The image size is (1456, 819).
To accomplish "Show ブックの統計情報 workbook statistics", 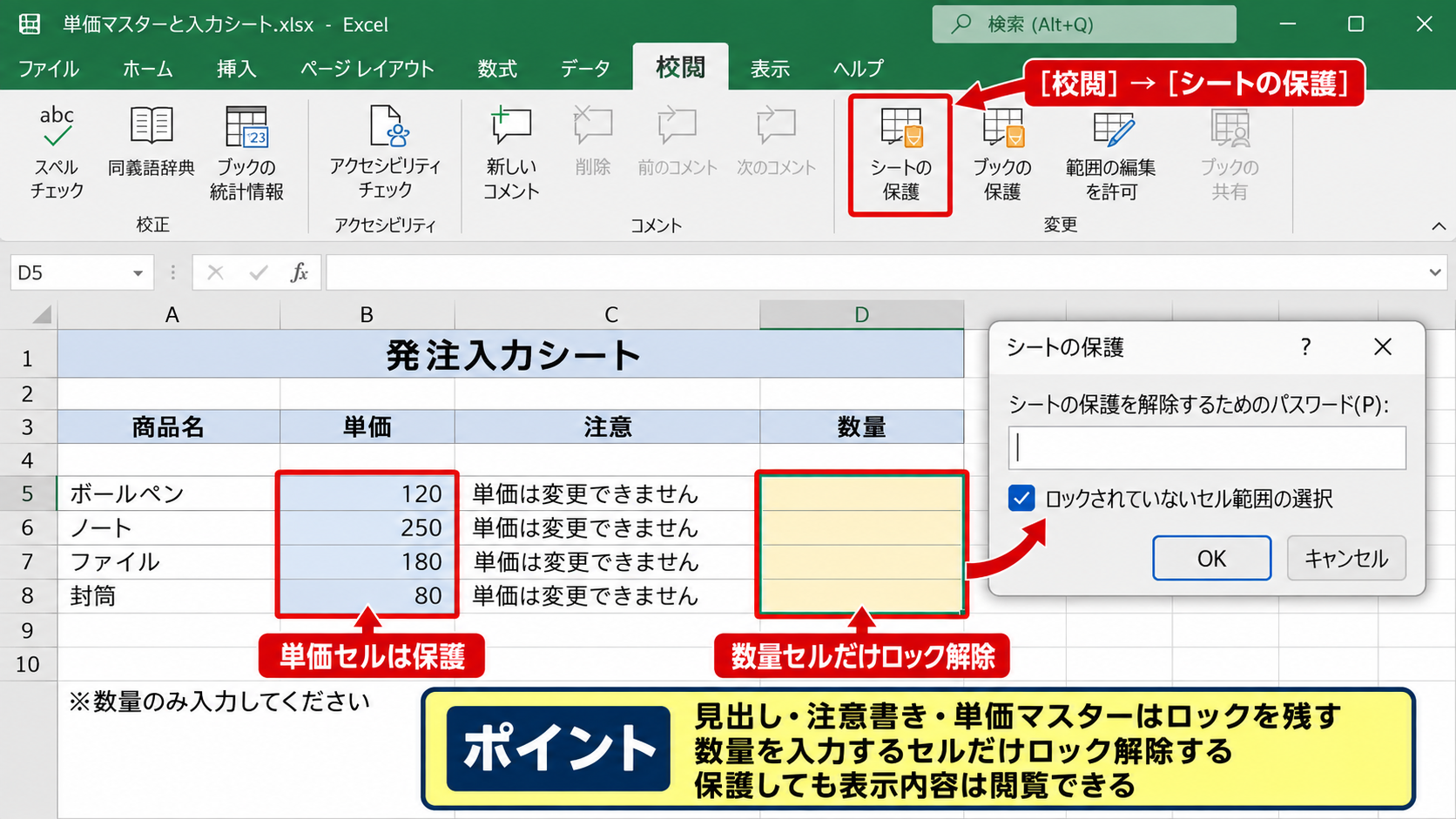I will coord(246,153).
